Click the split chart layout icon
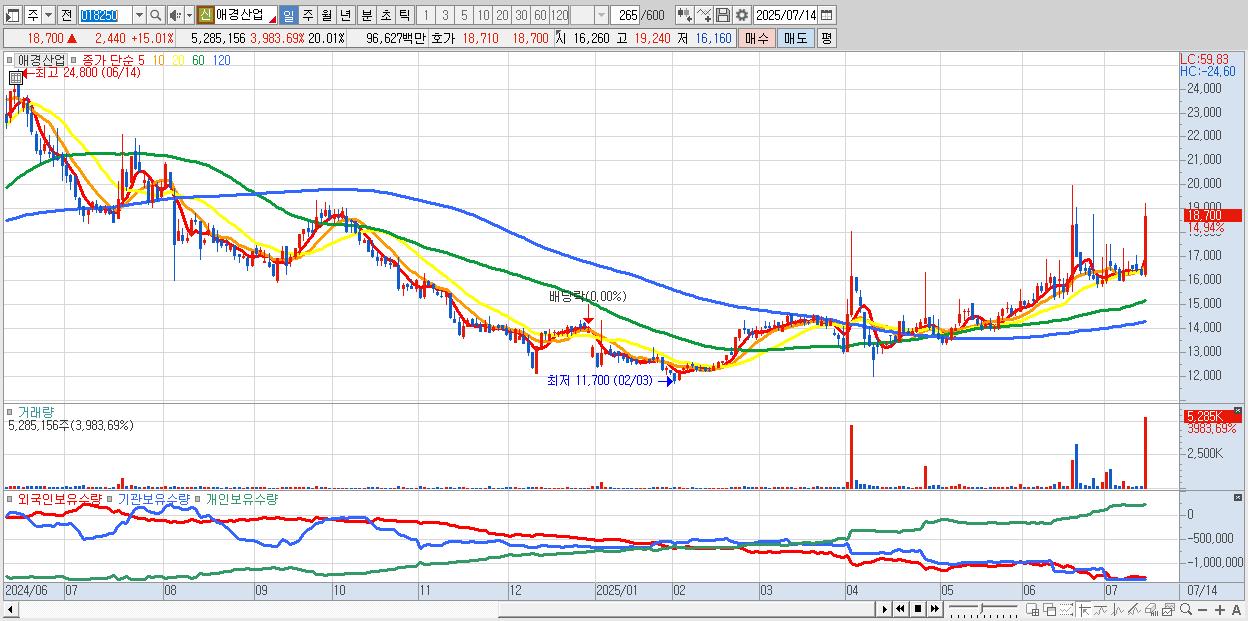 [x=1033, y=610]
